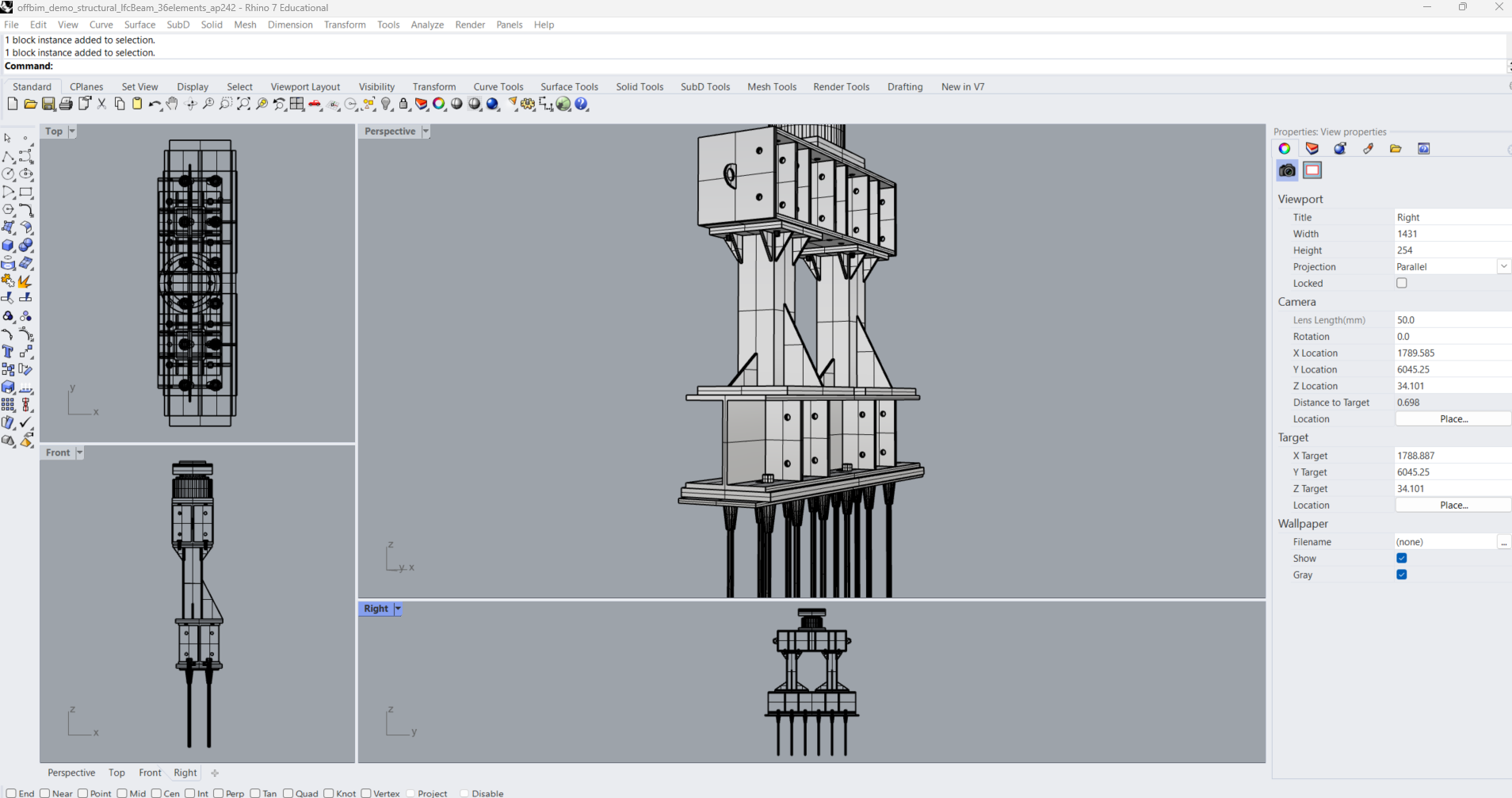1512x798 pixels.
Task: Enable the Perp osnap checkbox
Action: 219,793
